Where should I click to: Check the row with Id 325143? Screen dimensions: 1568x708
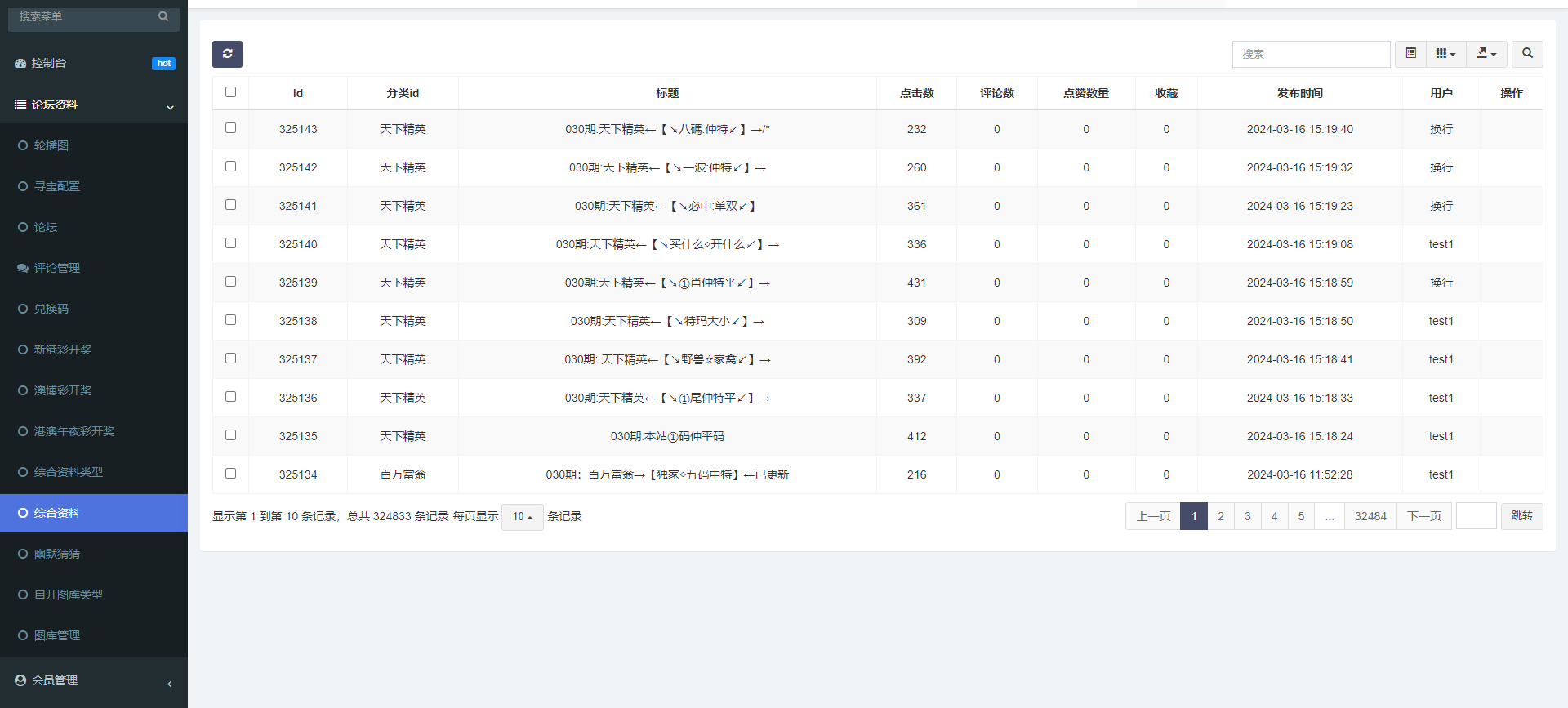point(230,128)
